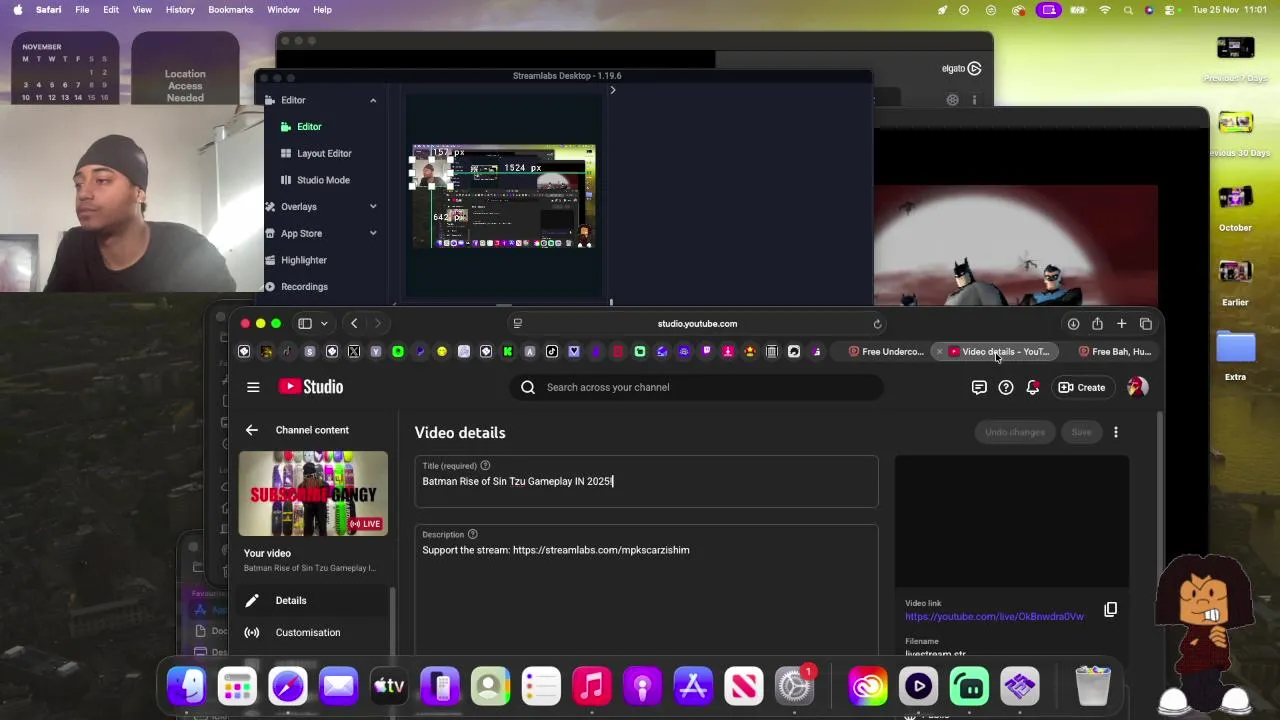Select Editor sub-item in Streamlabs sidebar
Viewport: 1280px width, 720px height.
[309, 127]
